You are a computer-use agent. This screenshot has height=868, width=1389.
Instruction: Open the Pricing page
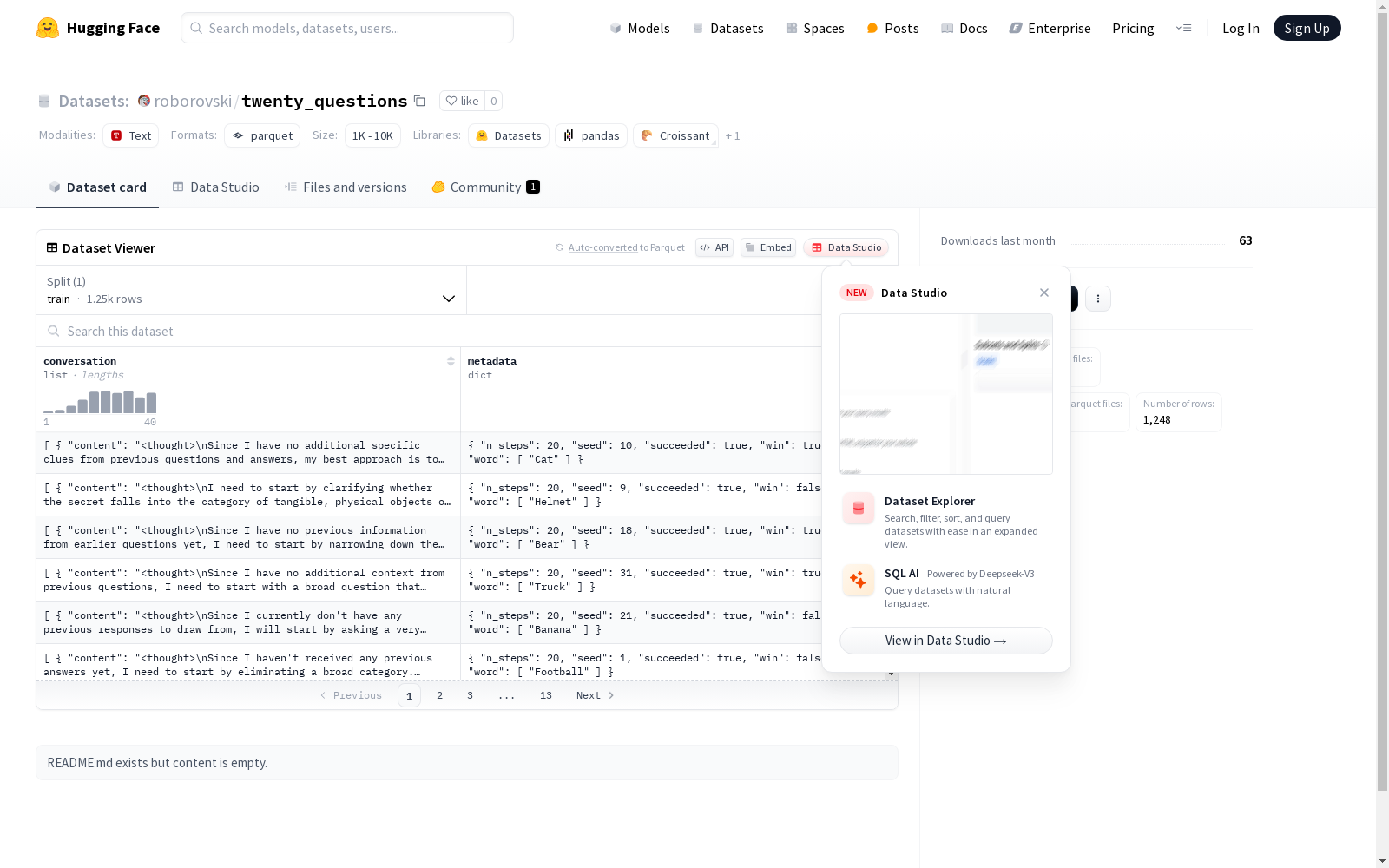pyautogui.click(x=1133, y=28)
